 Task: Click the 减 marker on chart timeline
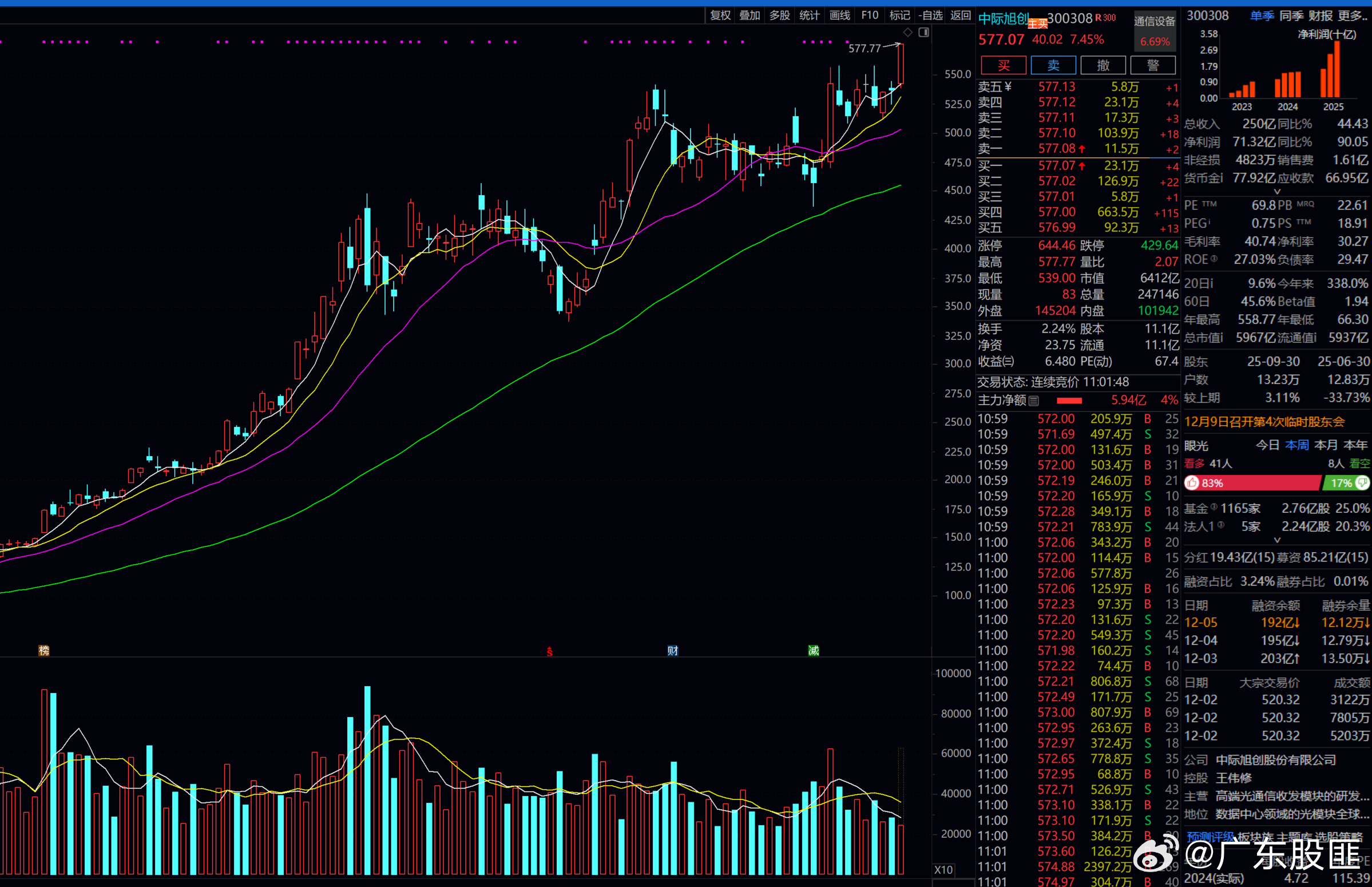click(814, 650)
